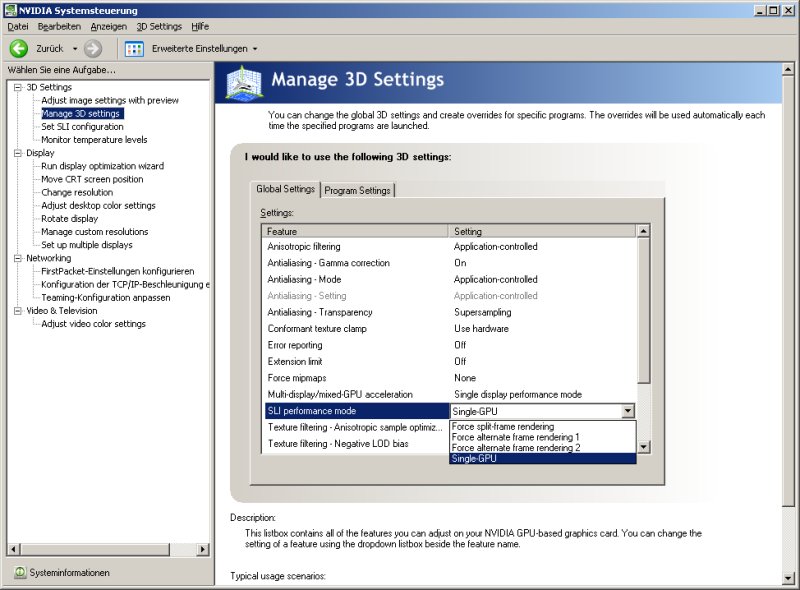Click the Systeminformationen icon
This screenshot has height=590, width=800.
19,573
